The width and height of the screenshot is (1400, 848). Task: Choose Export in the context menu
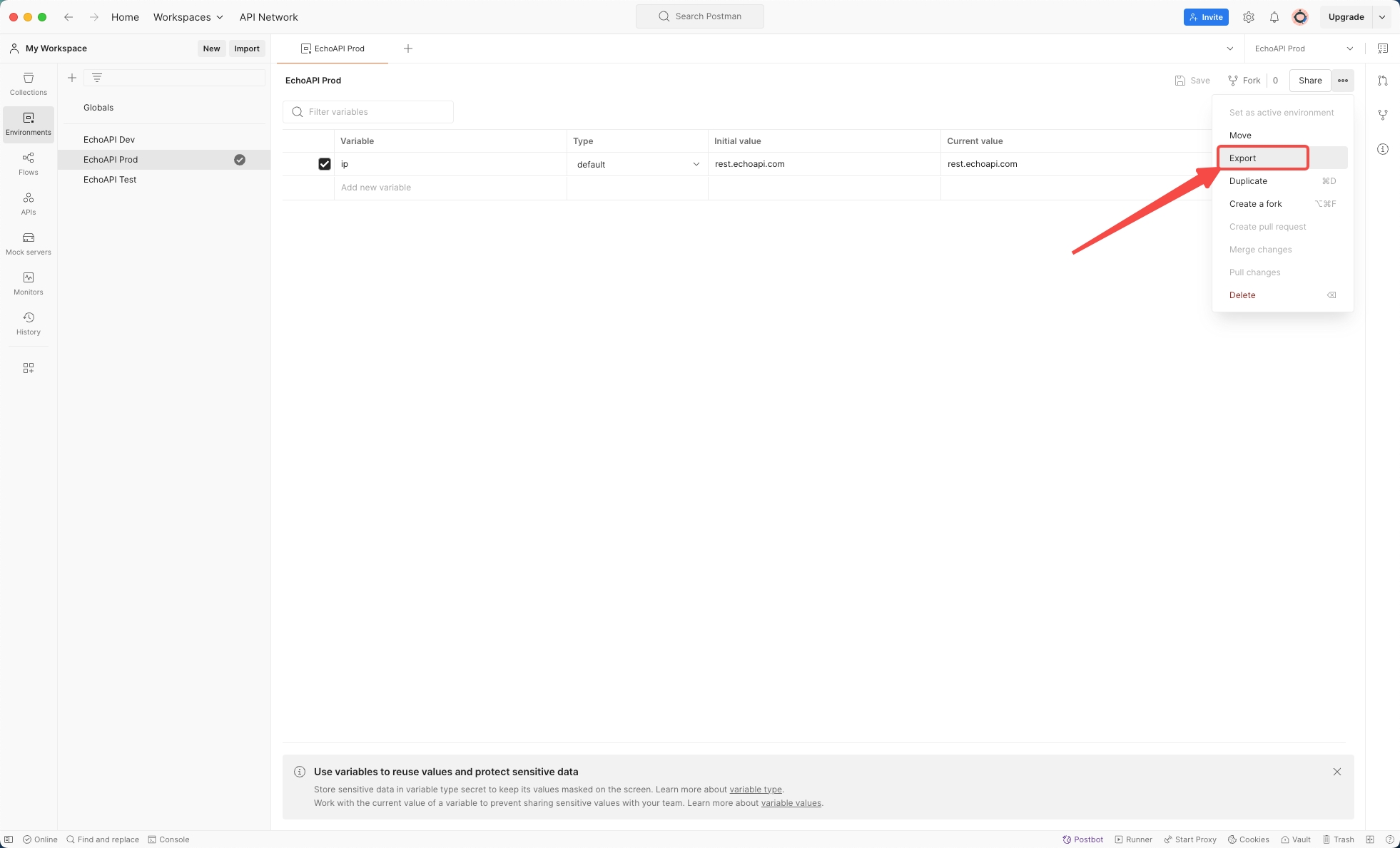(x=1283, y=158)
